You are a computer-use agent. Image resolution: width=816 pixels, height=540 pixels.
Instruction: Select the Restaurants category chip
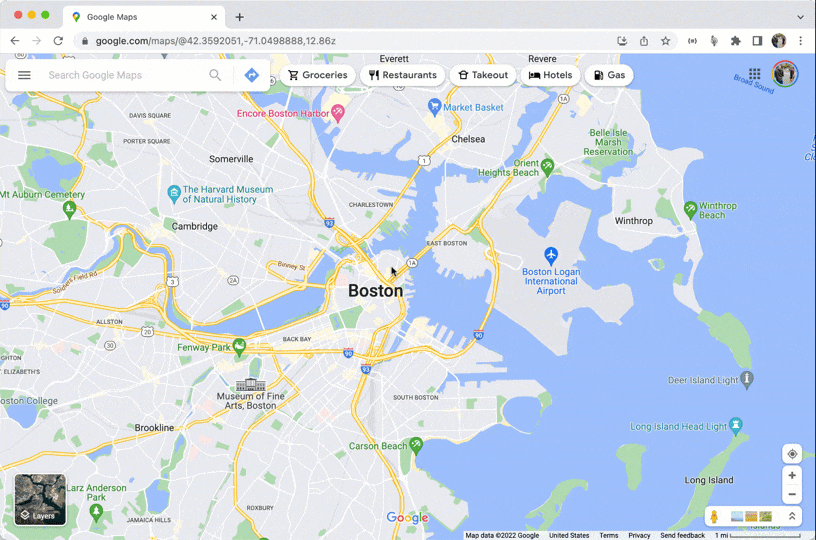pyautogui.click(x=402, y=75)
